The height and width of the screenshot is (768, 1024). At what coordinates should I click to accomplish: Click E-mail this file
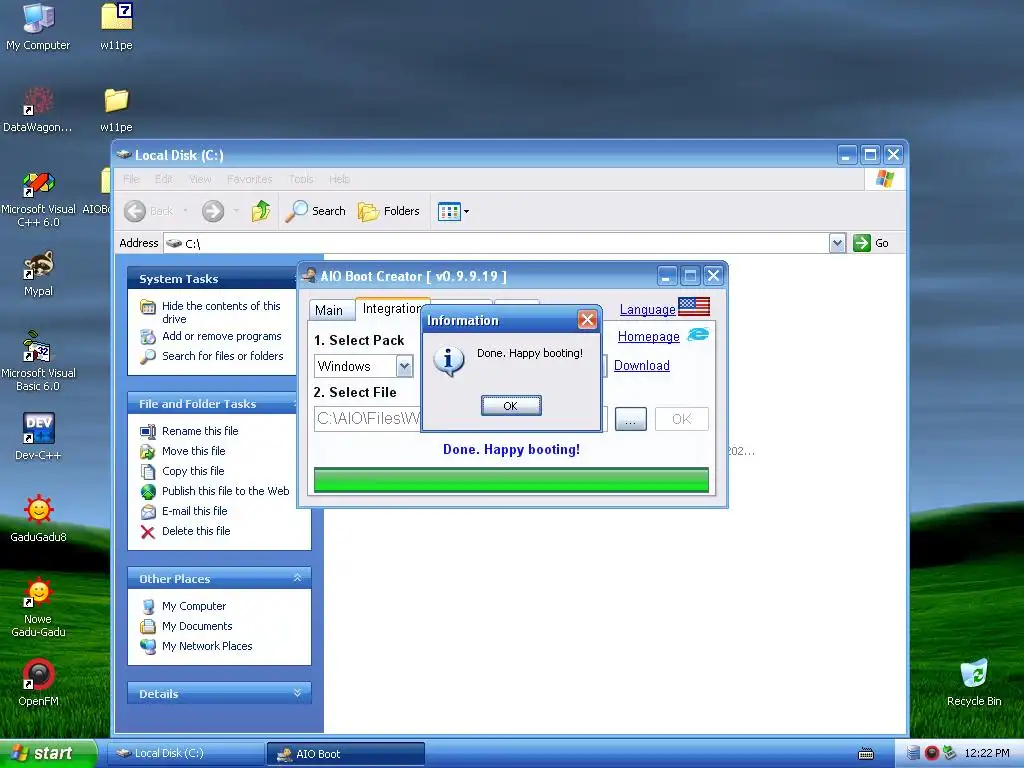click(x=195, y=511)
